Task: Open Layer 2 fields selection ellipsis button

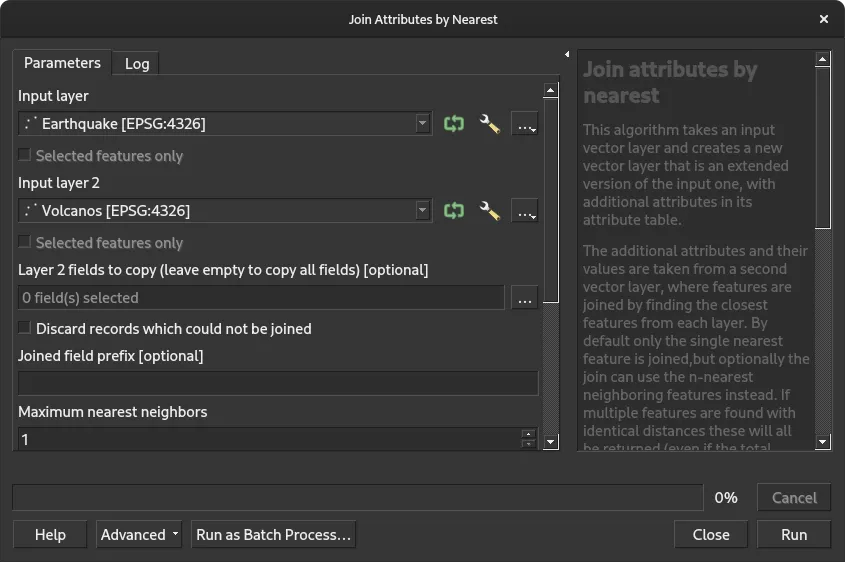Action: tap(525, 298)
